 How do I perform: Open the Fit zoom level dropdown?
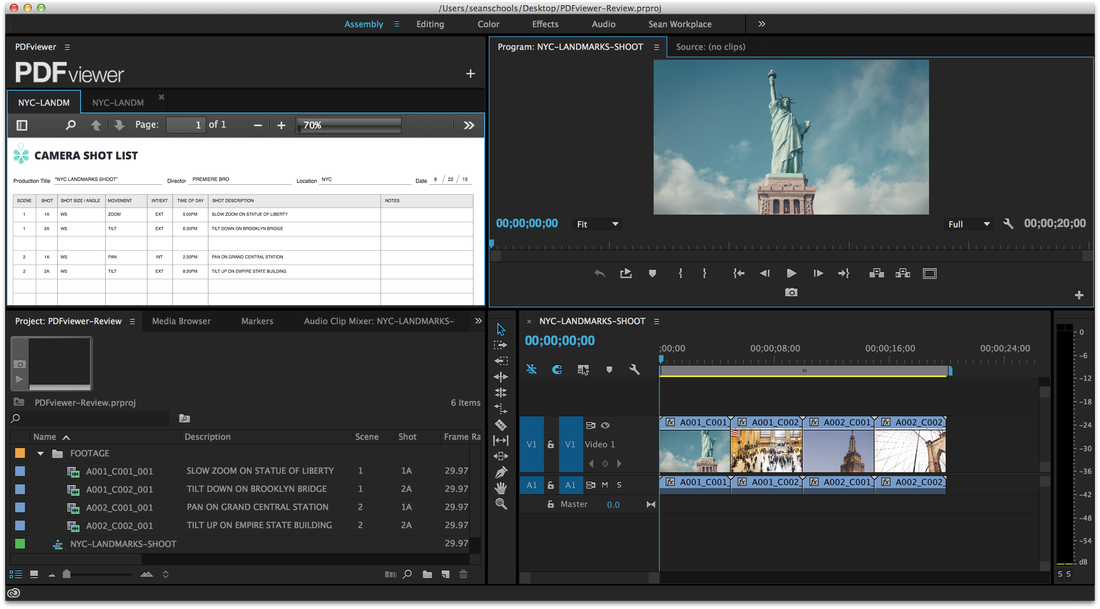597,224
